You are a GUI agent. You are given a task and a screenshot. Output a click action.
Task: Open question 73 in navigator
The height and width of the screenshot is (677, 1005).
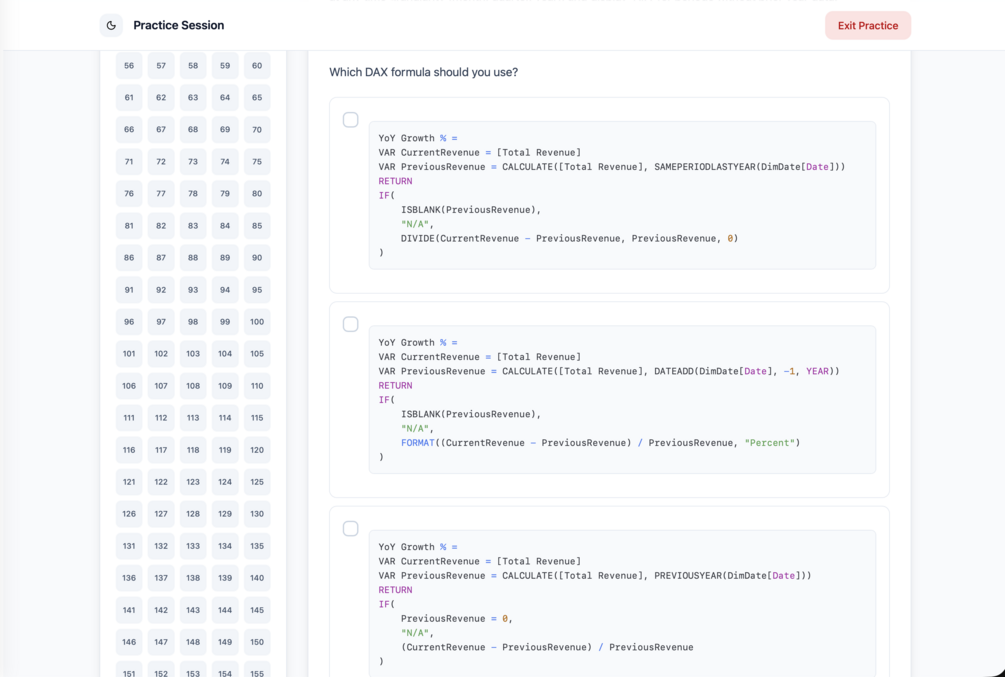click(193, 162)
